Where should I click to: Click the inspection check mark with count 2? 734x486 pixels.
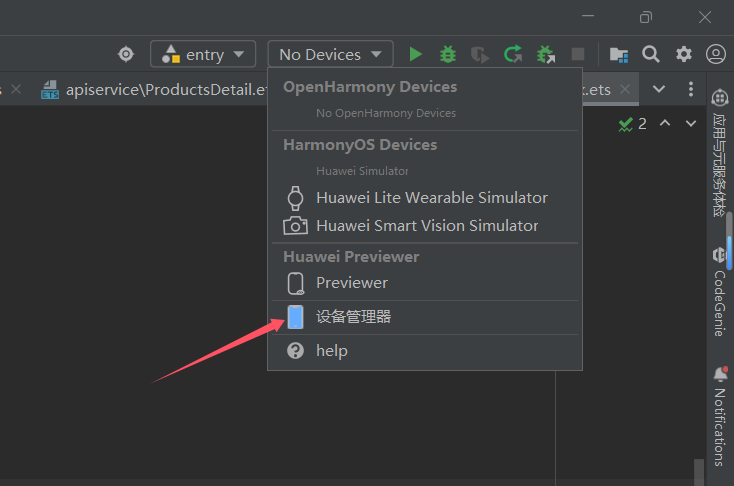pyautogui.click(x=632, y=124)
